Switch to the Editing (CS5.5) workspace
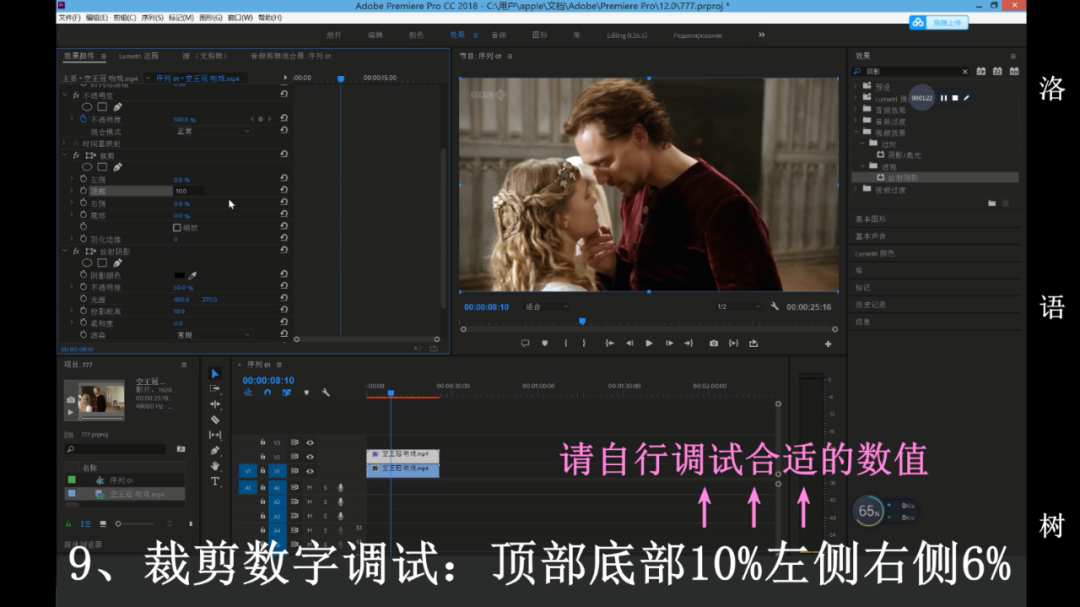Screen dimensions: 1080x607 627,35
